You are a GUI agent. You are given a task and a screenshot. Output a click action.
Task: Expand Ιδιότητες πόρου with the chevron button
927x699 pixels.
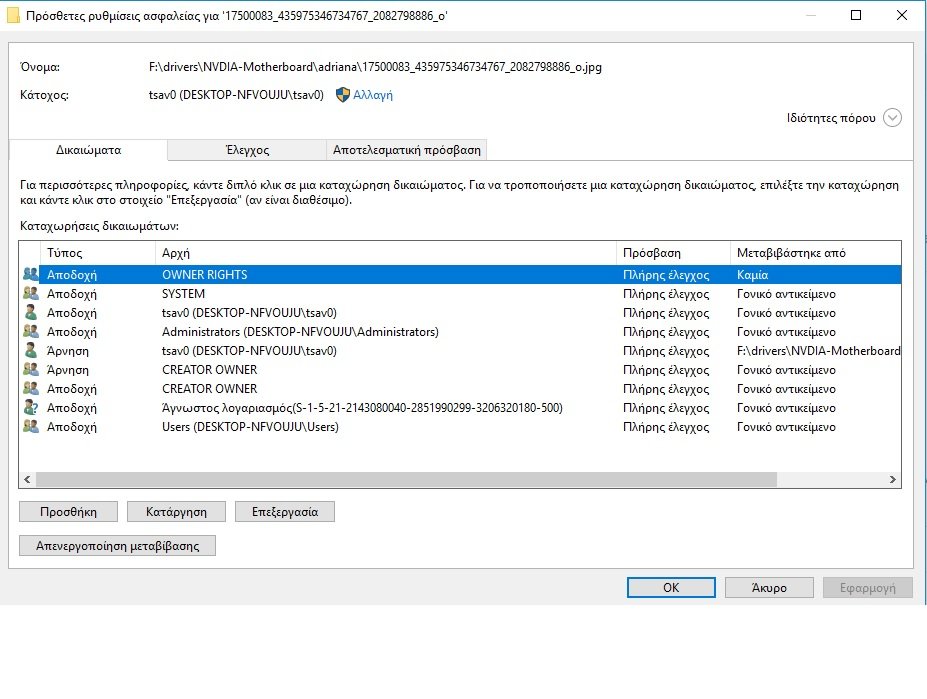click(892, 118)
